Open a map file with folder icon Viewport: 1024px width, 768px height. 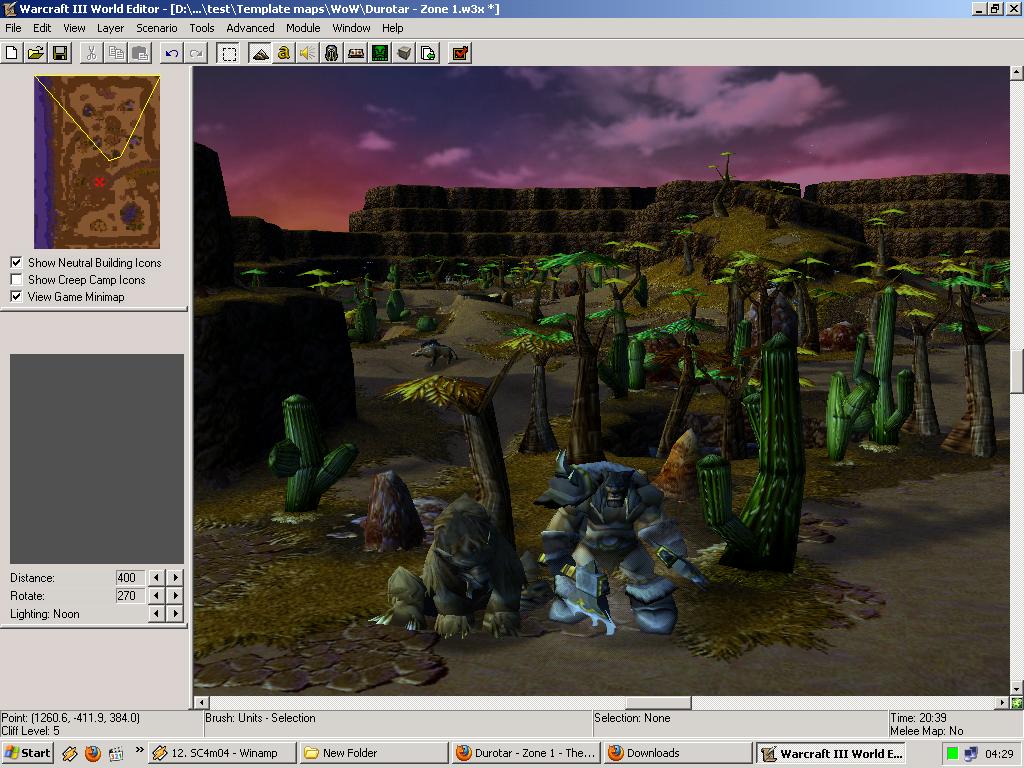[36, 53]
